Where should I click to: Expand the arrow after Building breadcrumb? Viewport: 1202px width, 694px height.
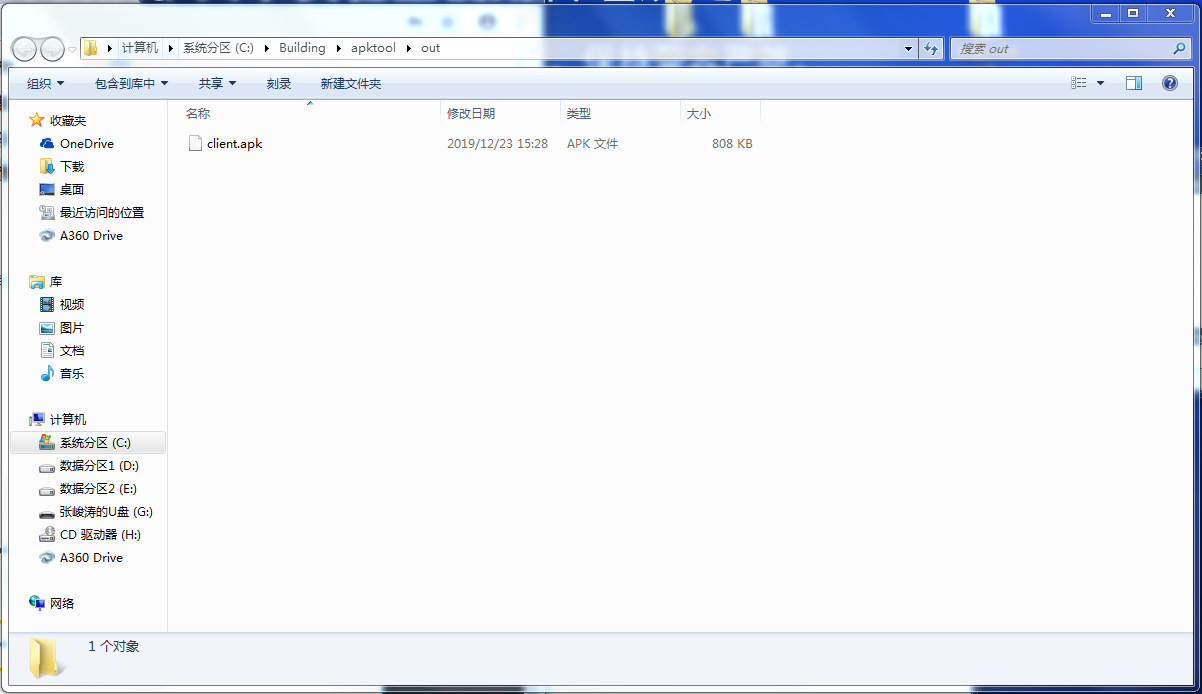click(338, 48)
